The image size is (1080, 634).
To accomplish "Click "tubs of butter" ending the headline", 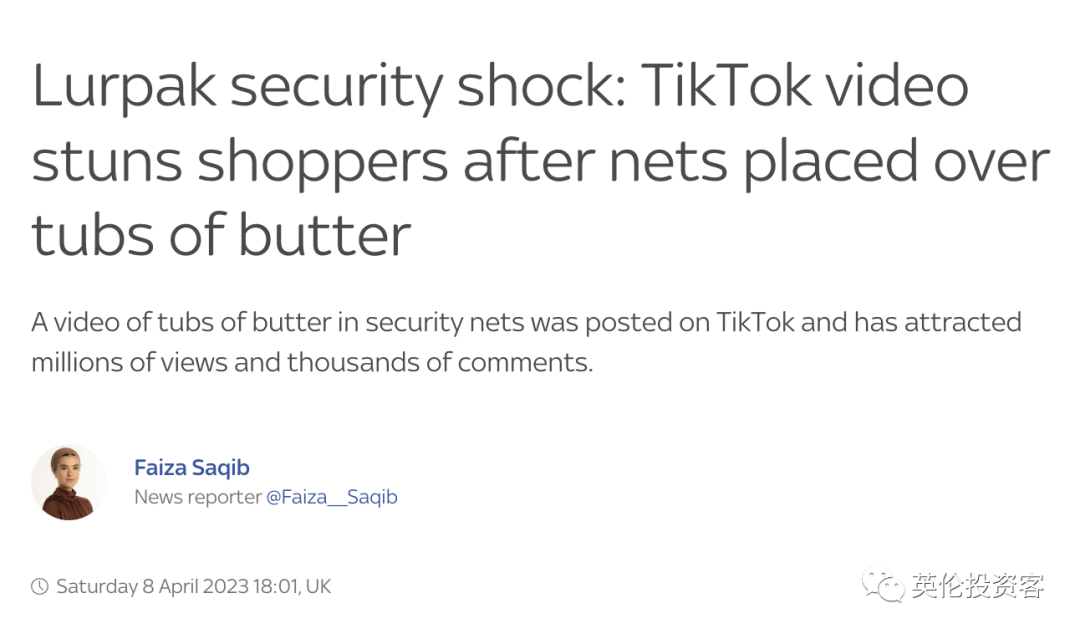I will (x=221, y=236).
